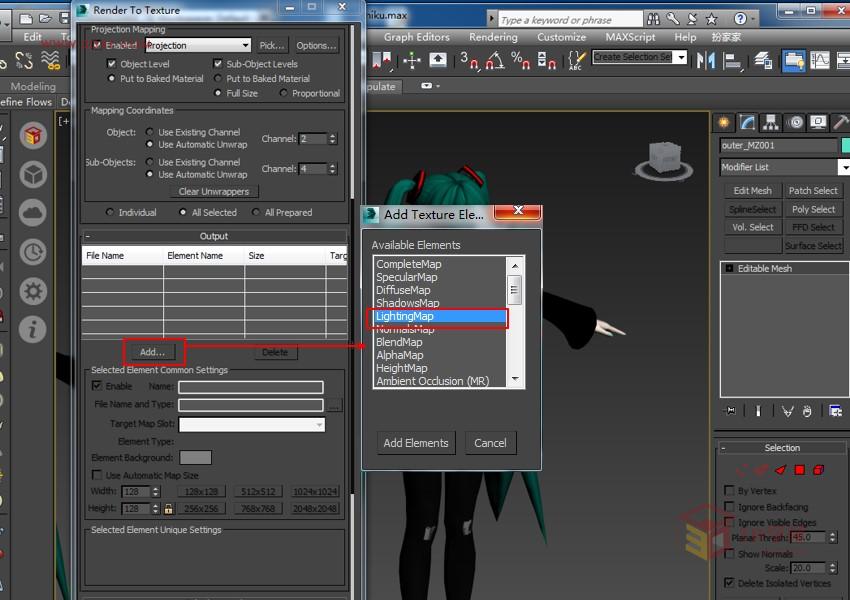Click the Mirror tool icon
The image size is (850, 600).
(x=705, y=60)
